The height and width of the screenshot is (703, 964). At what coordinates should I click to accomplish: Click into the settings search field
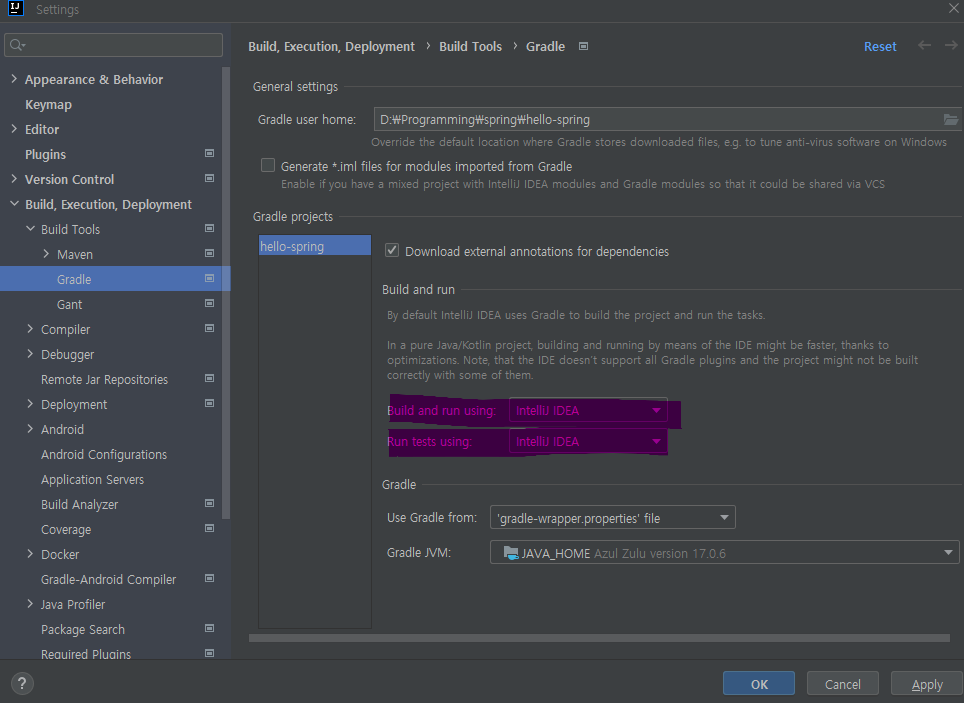pos(113,45)
